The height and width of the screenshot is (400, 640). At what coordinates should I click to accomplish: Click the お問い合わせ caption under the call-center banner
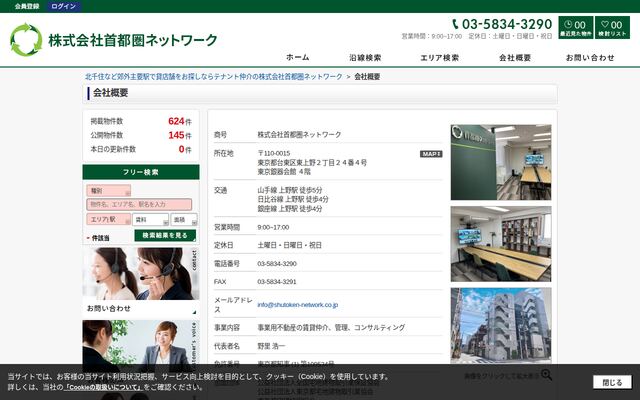pos(109,309)
